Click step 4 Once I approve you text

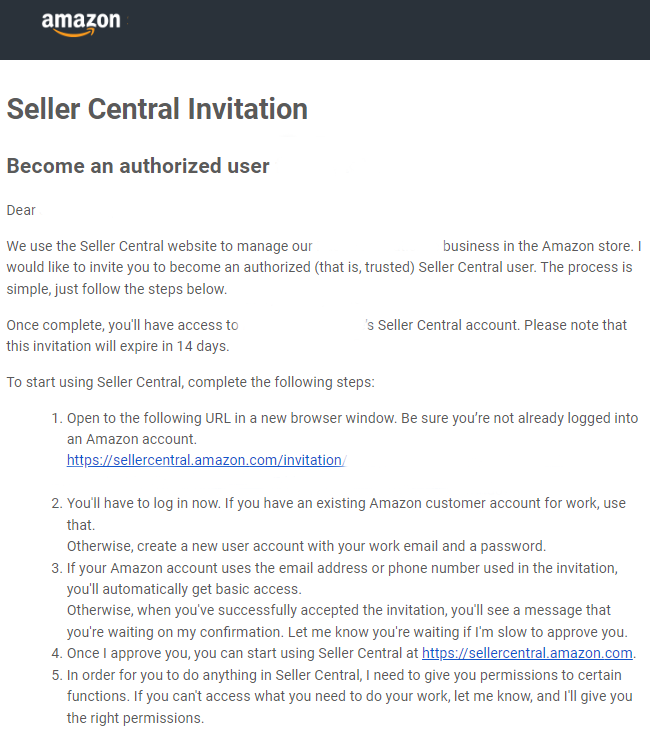235,653
